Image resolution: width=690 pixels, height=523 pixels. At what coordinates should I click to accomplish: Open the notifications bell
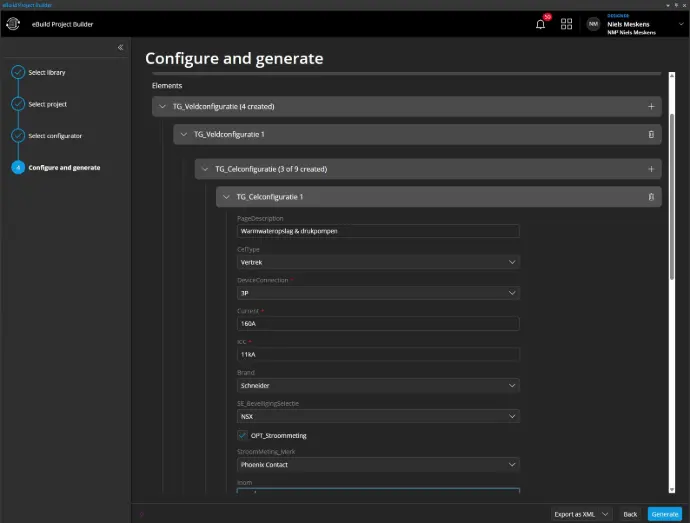540,24
